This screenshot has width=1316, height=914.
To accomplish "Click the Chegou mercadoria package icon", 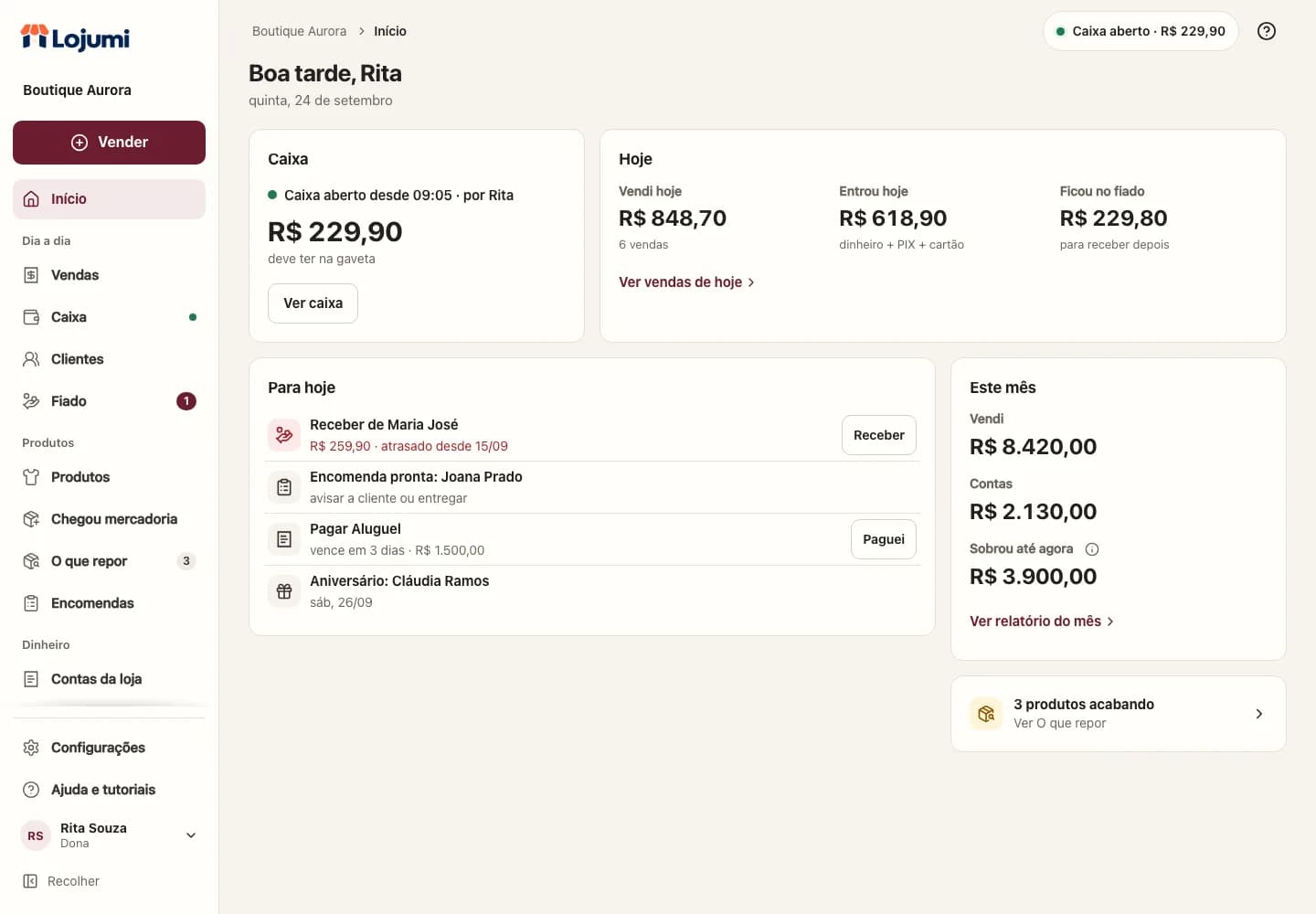I will [x=31, y=519].
